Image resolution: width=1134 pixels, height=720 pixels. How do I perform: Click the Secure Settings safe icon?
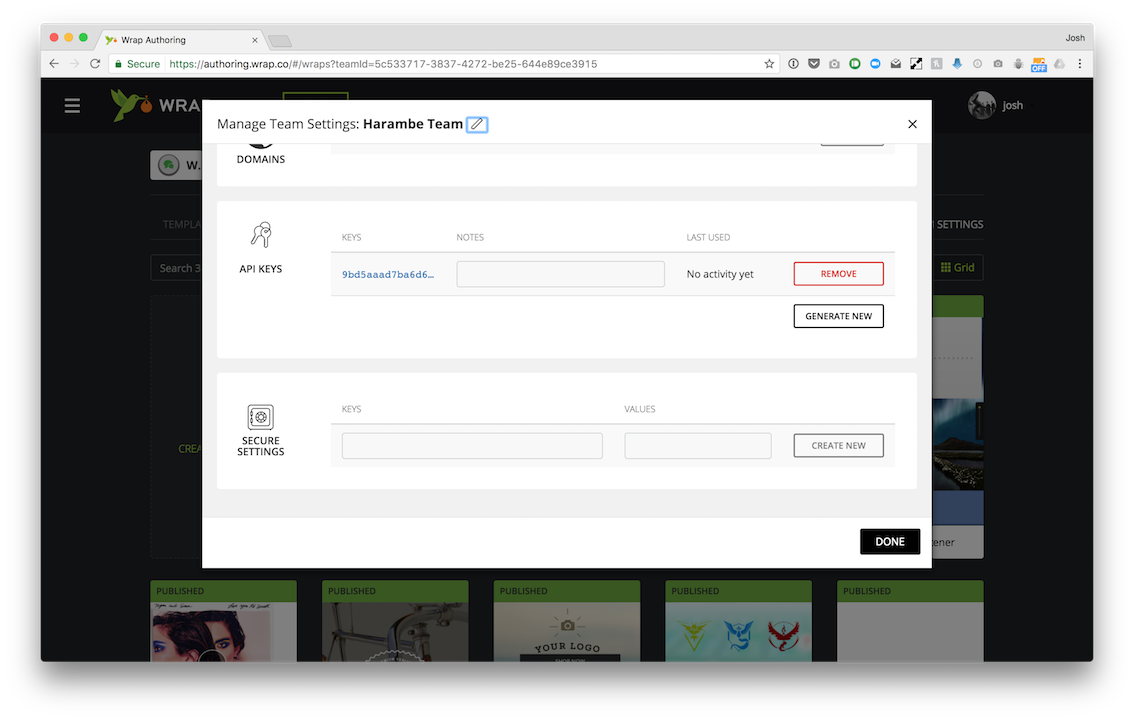(260, 417)
